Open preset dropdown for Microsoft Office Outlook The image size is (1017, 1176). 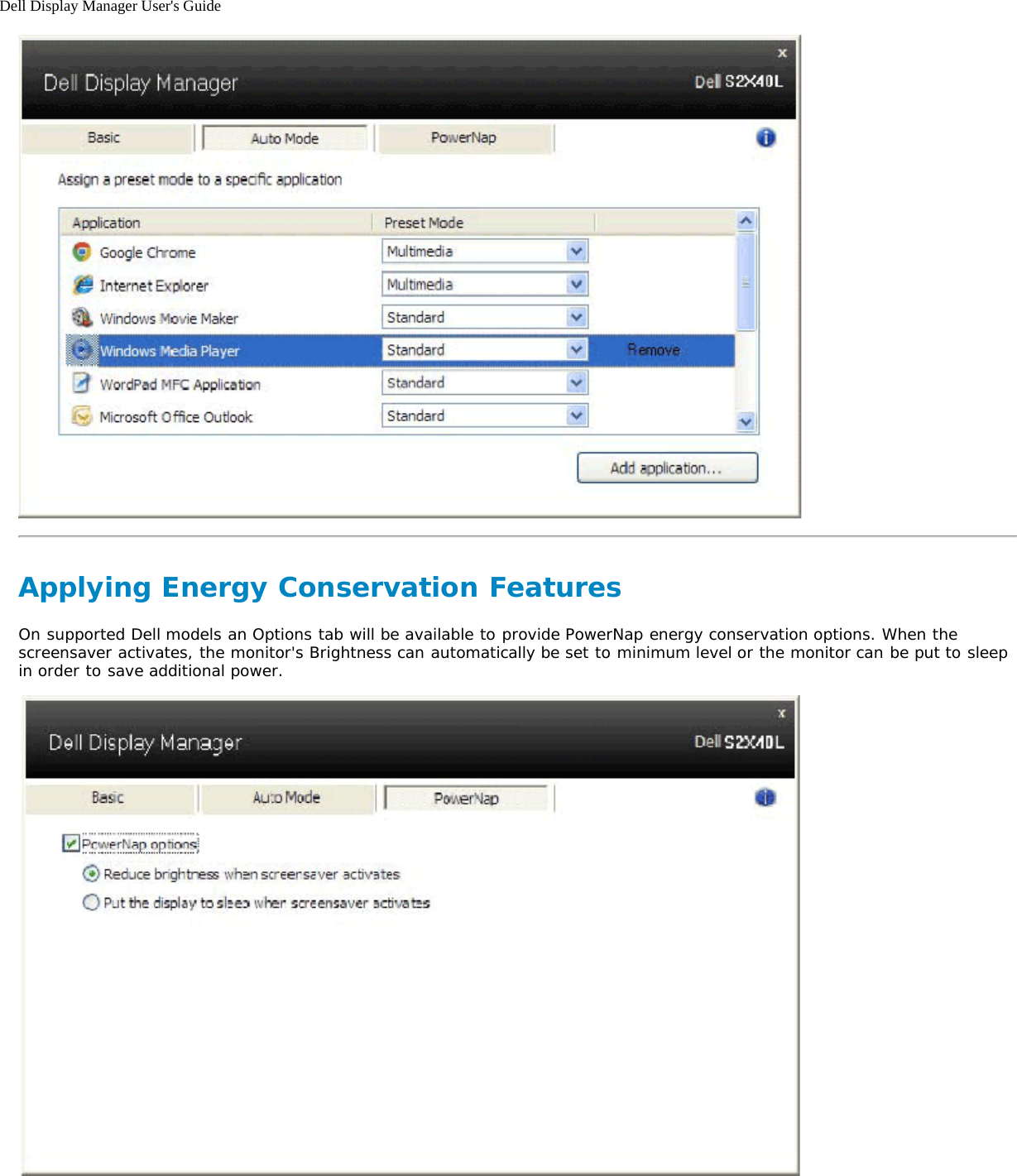577,415
